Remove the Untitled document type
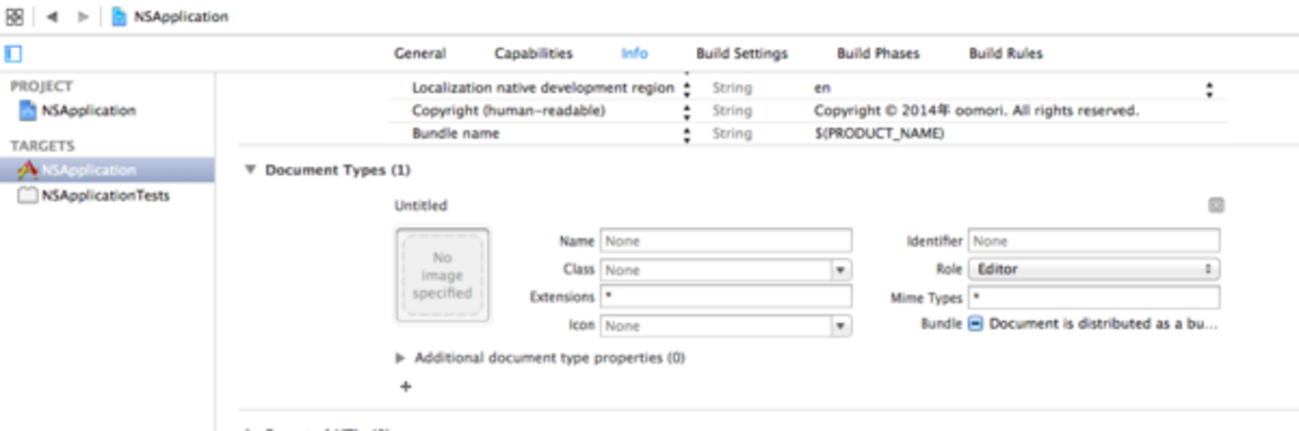 [1216, 205]
